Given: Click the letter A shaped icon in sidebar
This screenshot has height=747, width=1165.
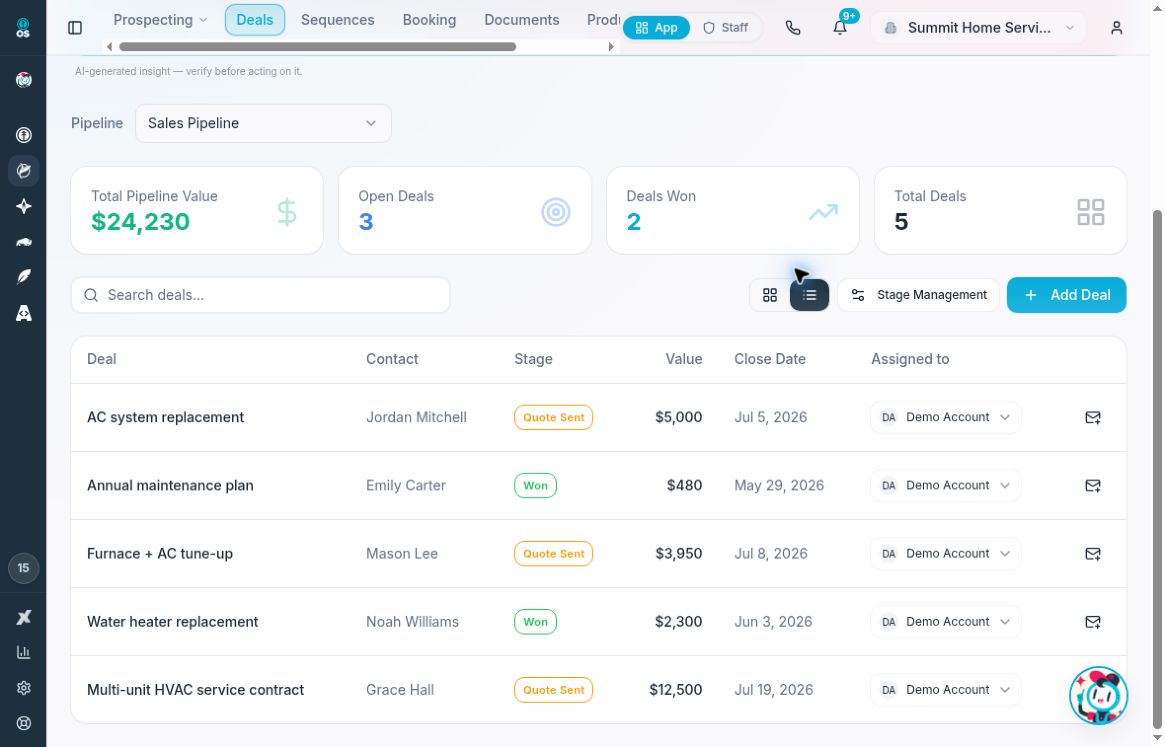Looking at the screenshot, I should click(24, 313).
